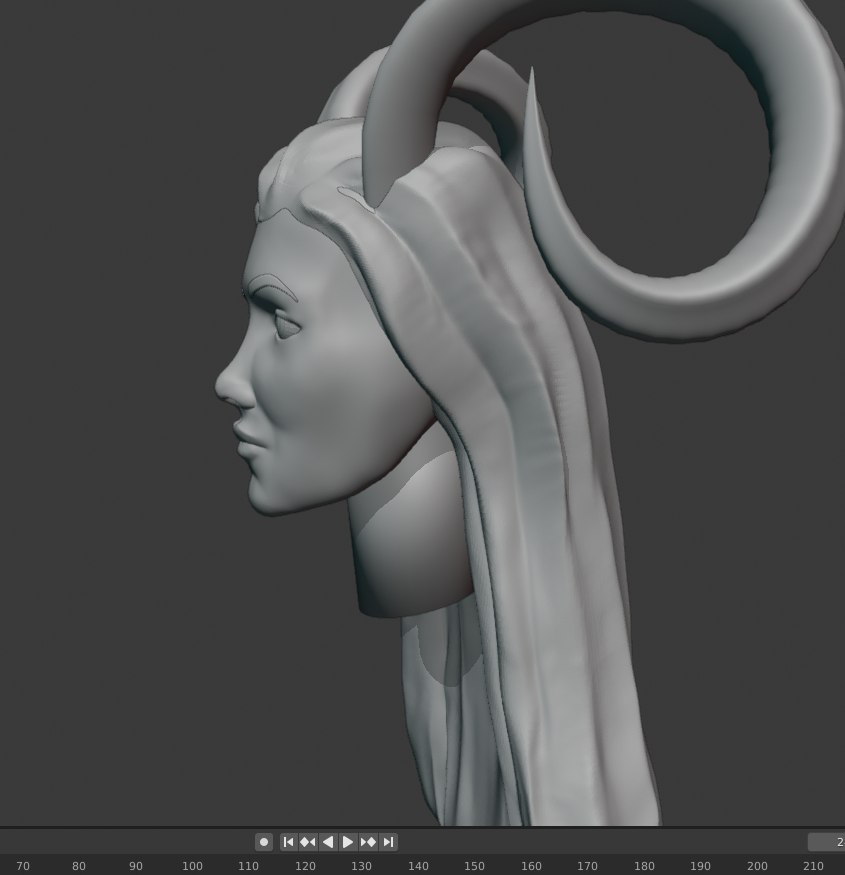This screenshot has width=845, height=875.
Task: Jump to the next keyframe
Action: [x=368, y=842]
